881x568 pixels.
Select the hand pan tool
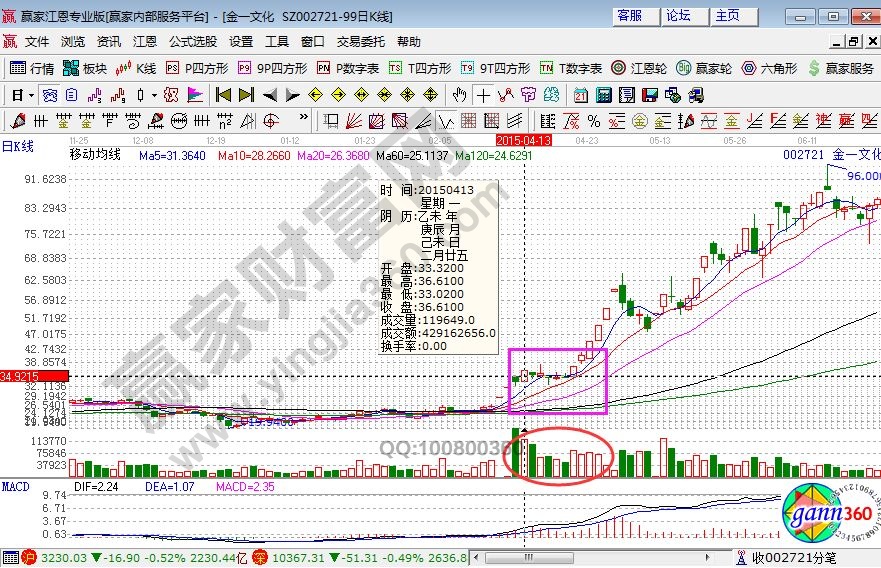point(459,95)
